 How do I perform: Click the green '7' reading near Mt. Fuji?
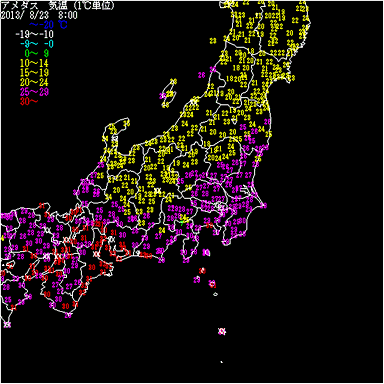(x=182, y=223)
